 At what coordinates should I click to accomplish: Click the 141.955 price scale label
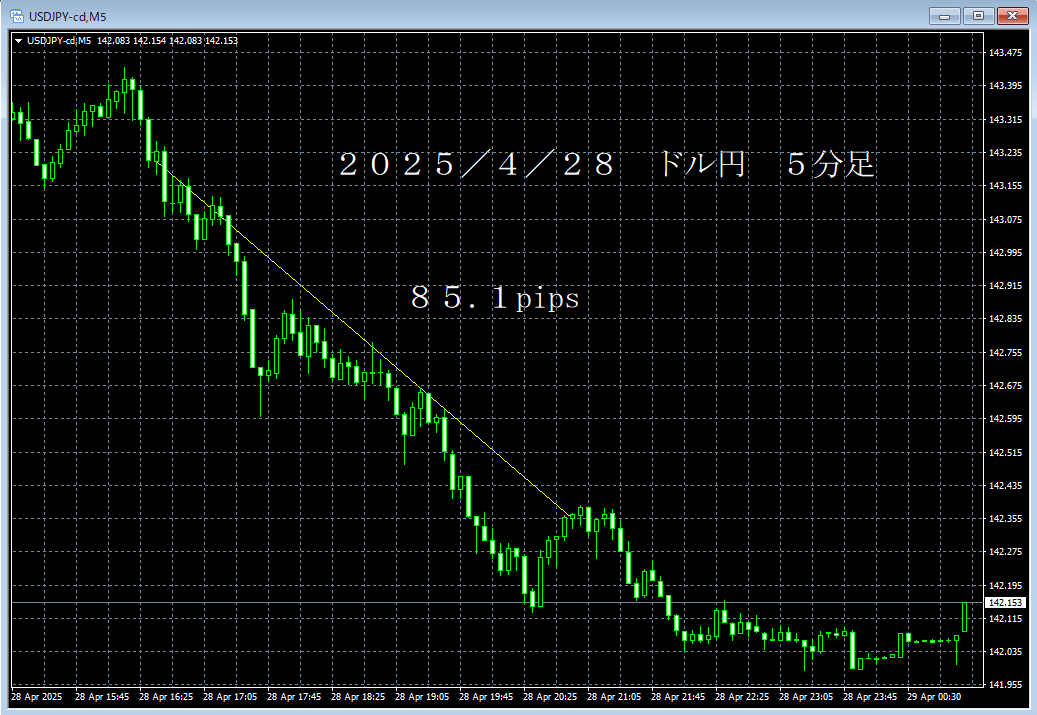click(x=1005, y=685)
